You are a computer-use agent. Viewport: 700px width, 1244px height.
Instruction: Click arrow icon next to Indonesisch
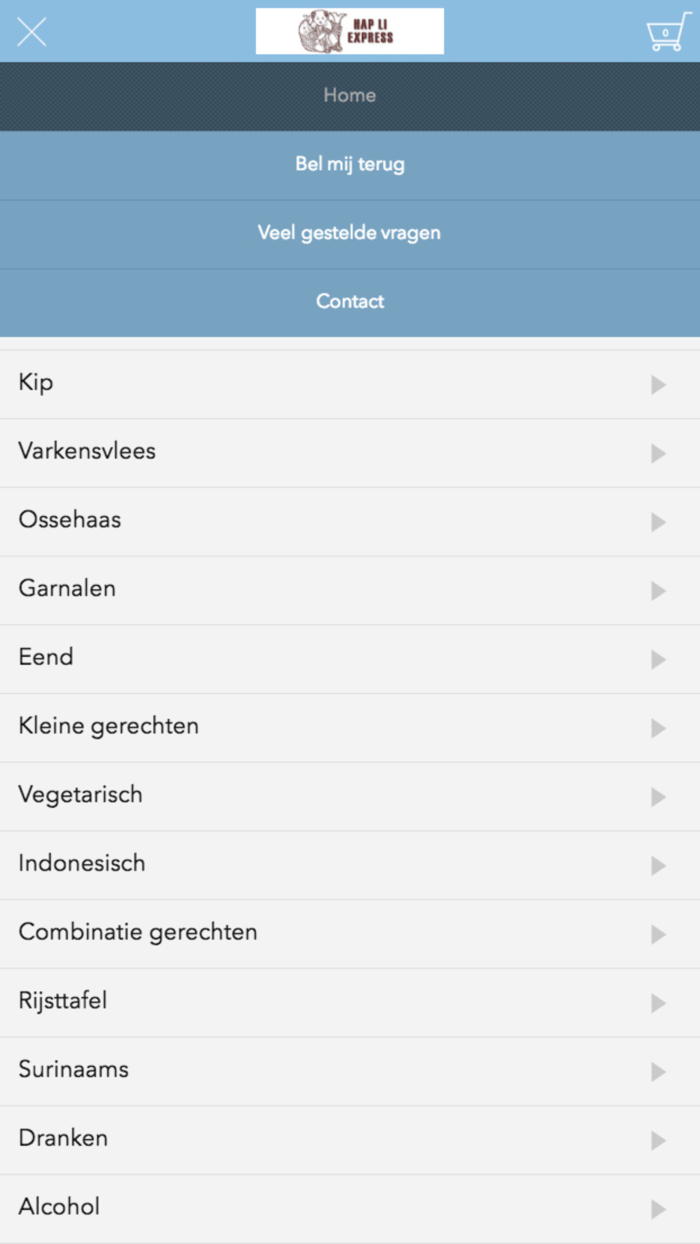point(658,865)
